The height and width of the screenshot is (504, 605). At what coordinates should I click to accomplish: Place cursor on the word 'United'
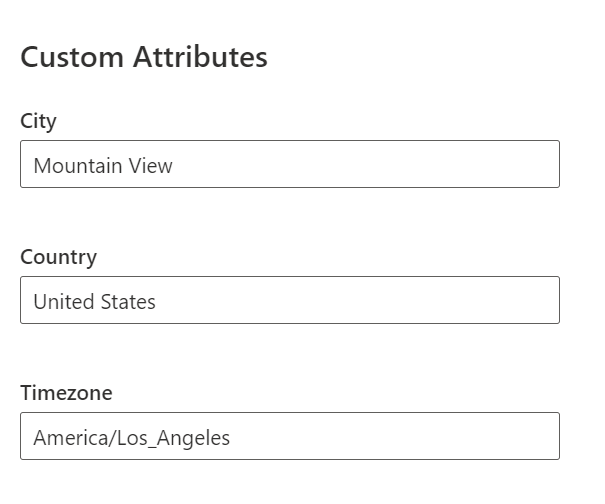(x=58, y=302)
